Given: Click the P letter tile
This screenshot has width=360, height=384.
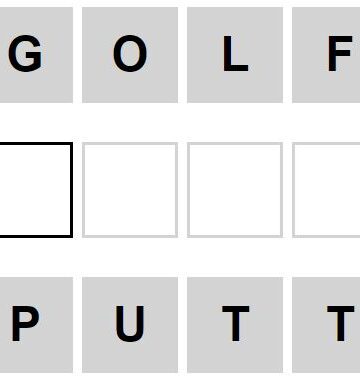Looking at the screenshot, I should pyautogui.click(x=36, y=325).
